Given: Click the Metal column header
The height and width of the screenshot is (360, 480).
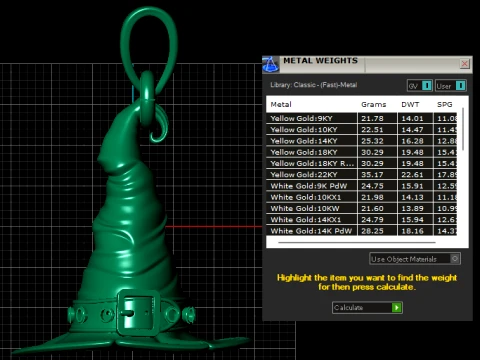Looking at the screenshot, I should coord(281,104).
